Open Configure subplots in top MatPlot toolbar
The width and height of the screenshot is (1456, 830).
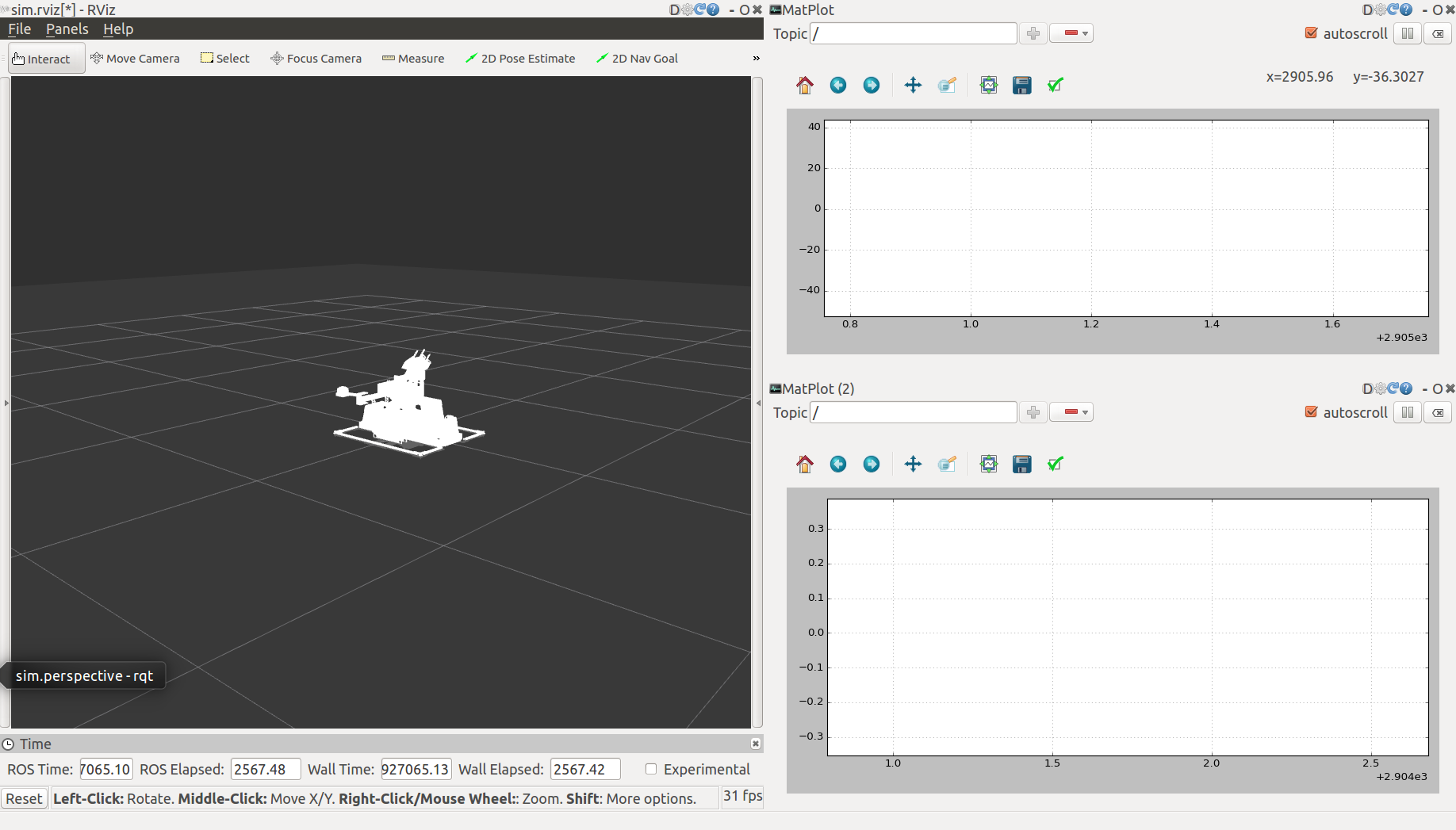[989, 85]
